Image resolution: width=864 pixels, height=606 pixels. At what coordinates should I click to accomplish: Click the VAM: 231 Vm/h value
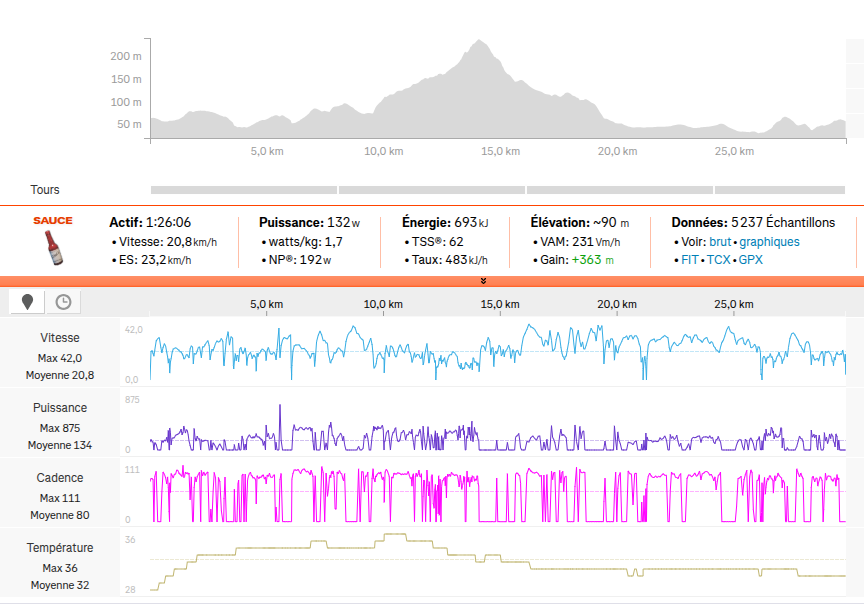pyautogui.click(x=580, y=242)
